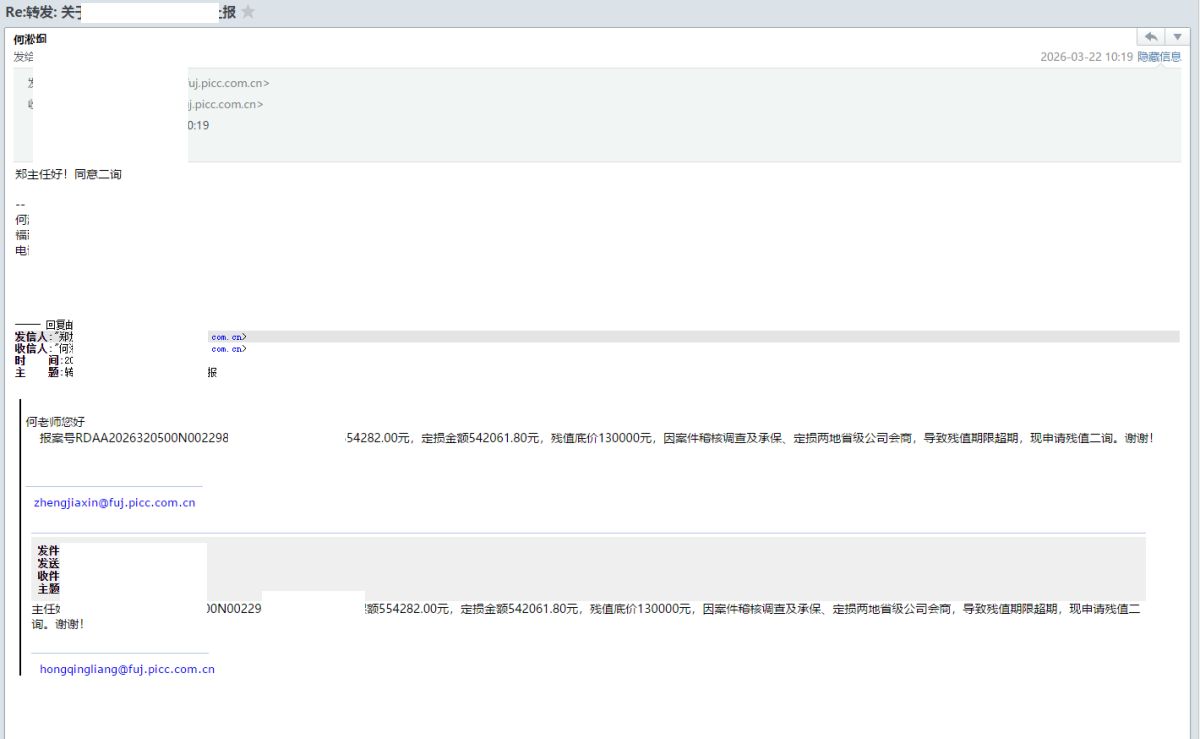Open the zhengjiaxin@fuj.picc.com.cn email link
The width and height of the screenshot is (1200, 739).
[x=115, y=503]
